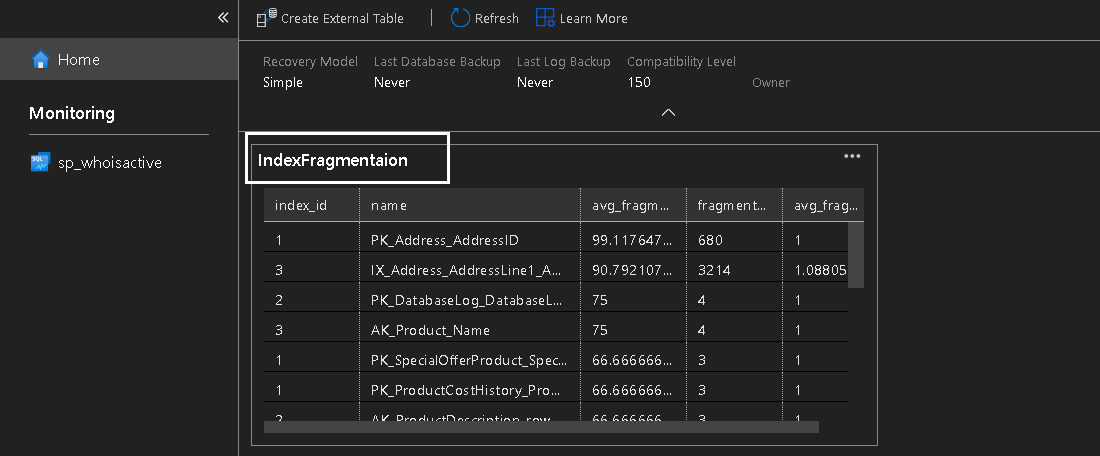Click the Refresh circular arrow icon
The image size is (1100, 456).
click(x=460, y=18)
